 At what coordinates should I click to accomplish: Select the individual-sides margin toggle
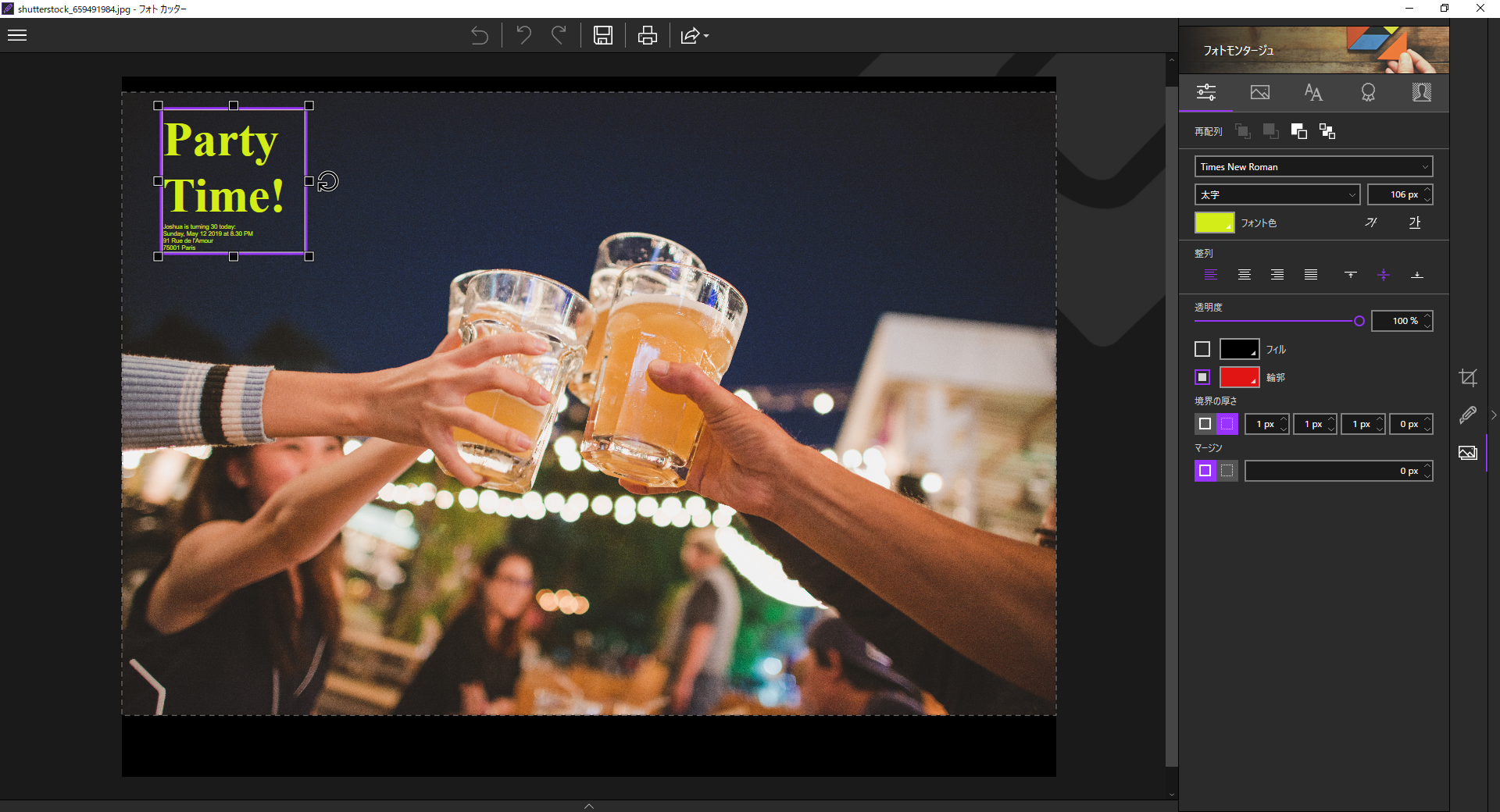(x=1227, y=471)
